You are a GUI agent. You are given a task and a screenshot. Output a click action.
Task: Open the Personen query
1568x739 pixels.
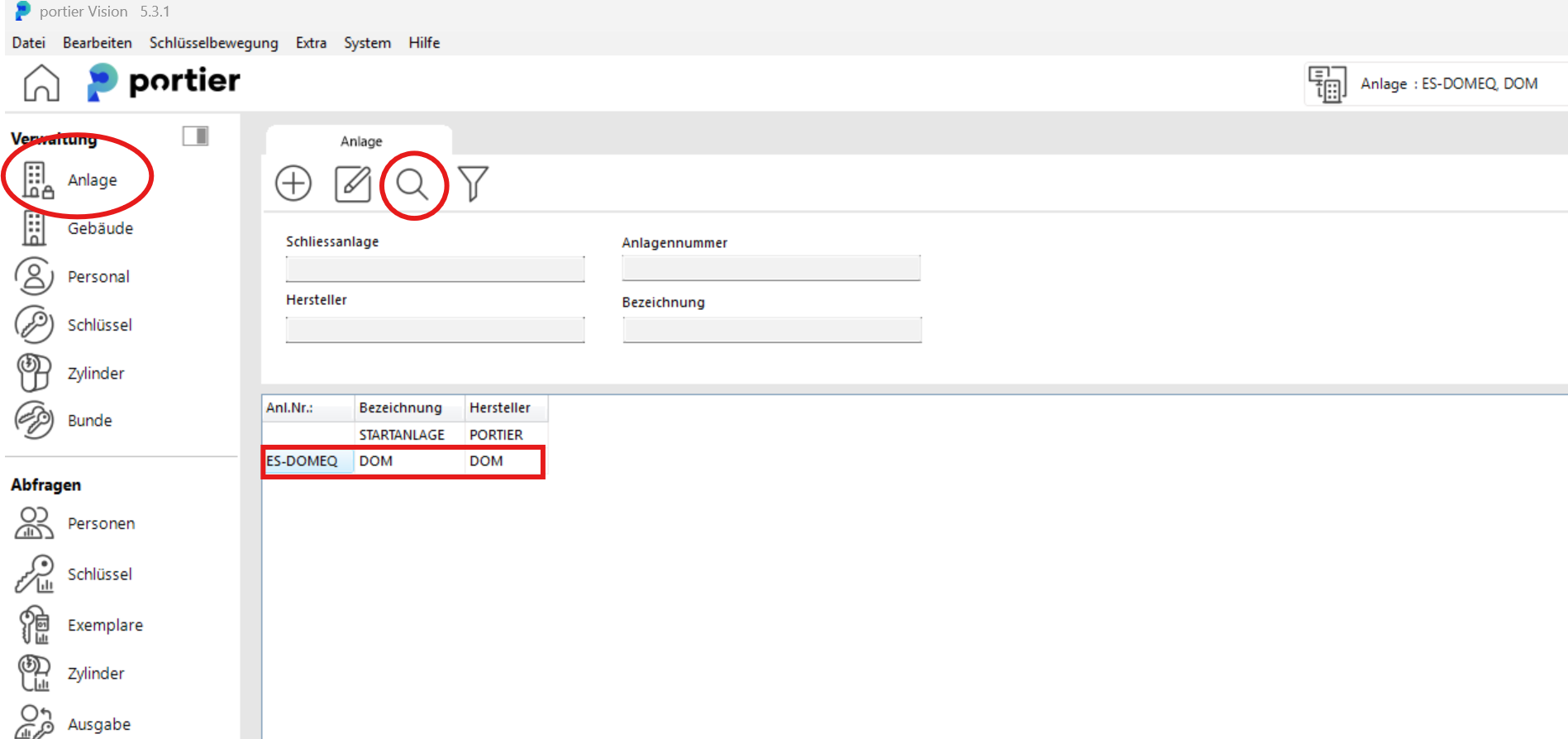[76, 523]
